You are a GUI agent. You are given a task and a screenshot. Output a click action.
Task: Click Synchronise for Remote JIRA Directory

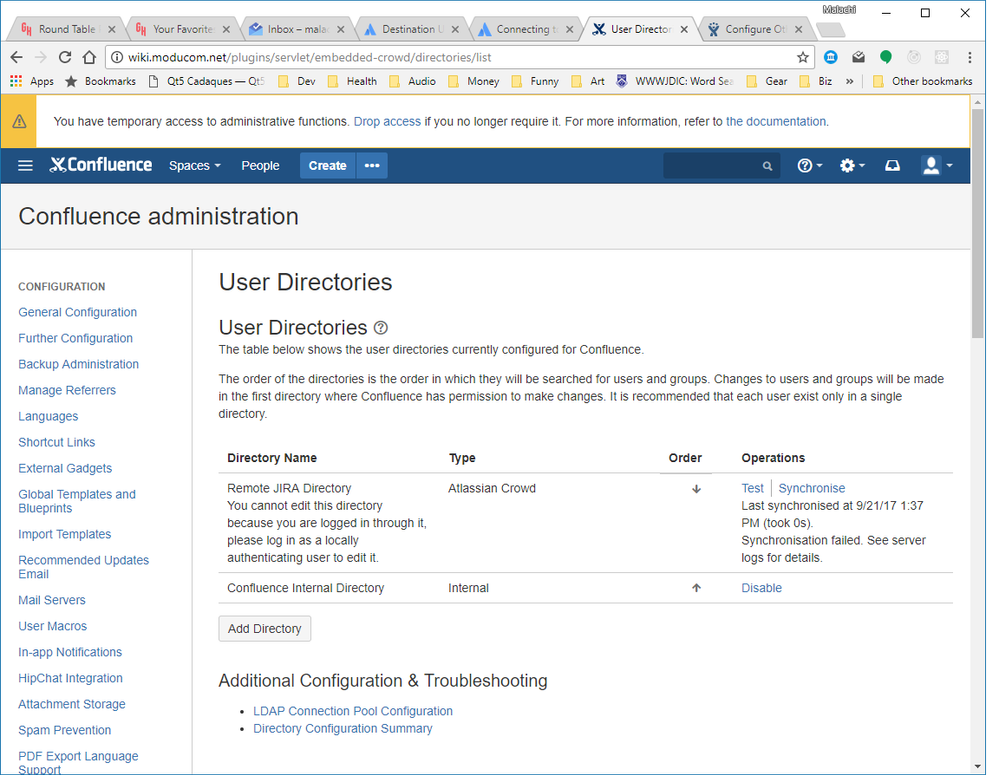(x=812, y=489)
